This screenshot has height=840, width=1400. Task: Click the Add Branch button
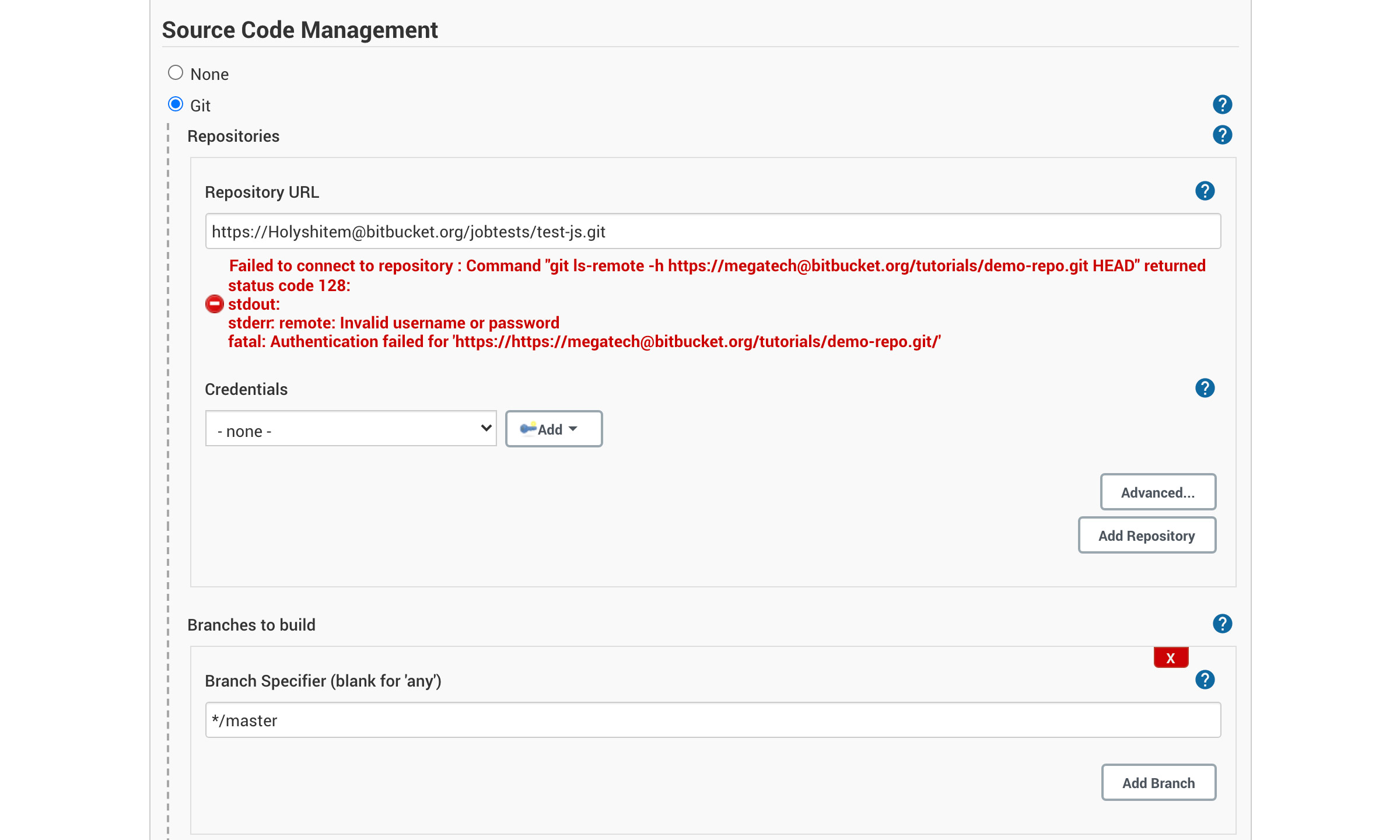click(1158, 783)
